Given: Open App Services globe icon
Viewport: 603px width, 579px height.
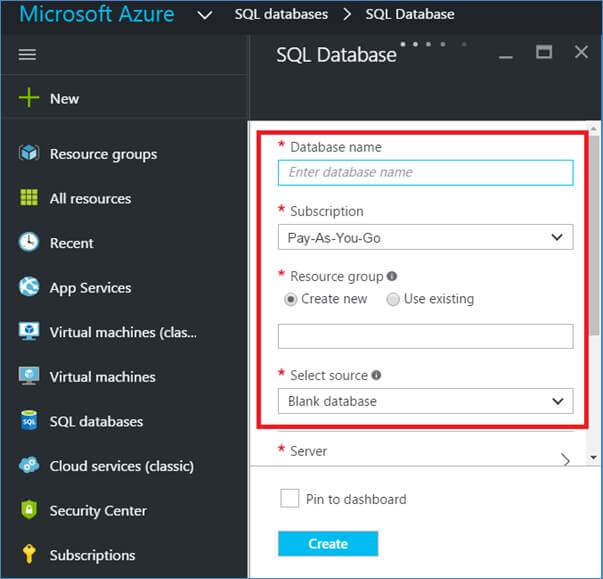Looking at the screenshot, I should click(29, 287).
